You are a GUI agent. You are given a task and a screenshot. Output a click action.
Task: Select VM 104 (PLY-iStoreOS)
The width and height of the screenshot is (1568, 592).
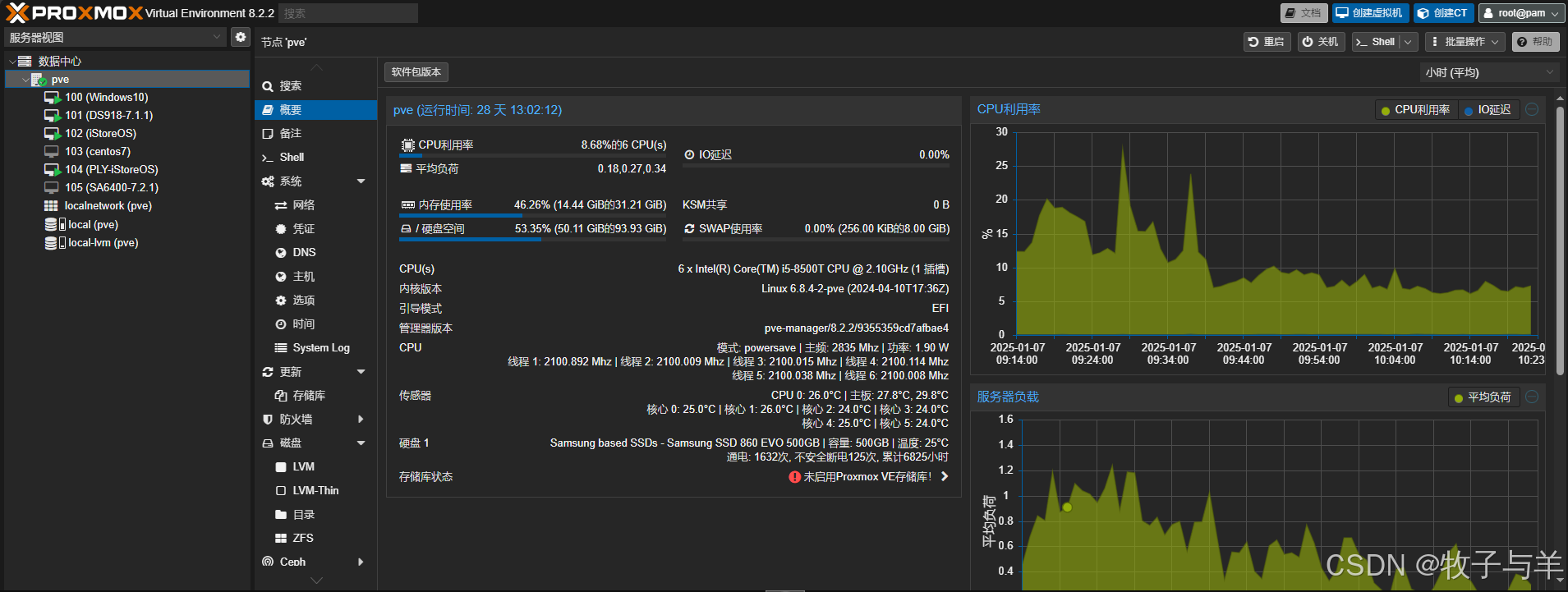(112, 169)
